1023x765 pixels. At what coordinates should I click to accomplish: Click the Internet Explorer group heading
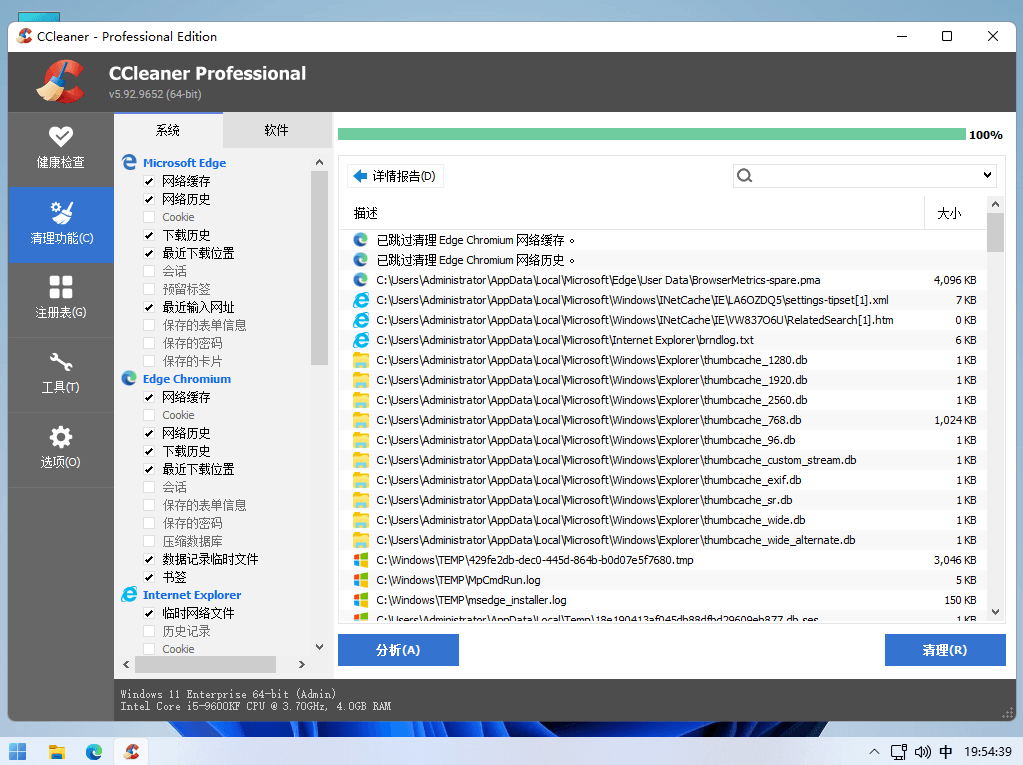[192, 594]
